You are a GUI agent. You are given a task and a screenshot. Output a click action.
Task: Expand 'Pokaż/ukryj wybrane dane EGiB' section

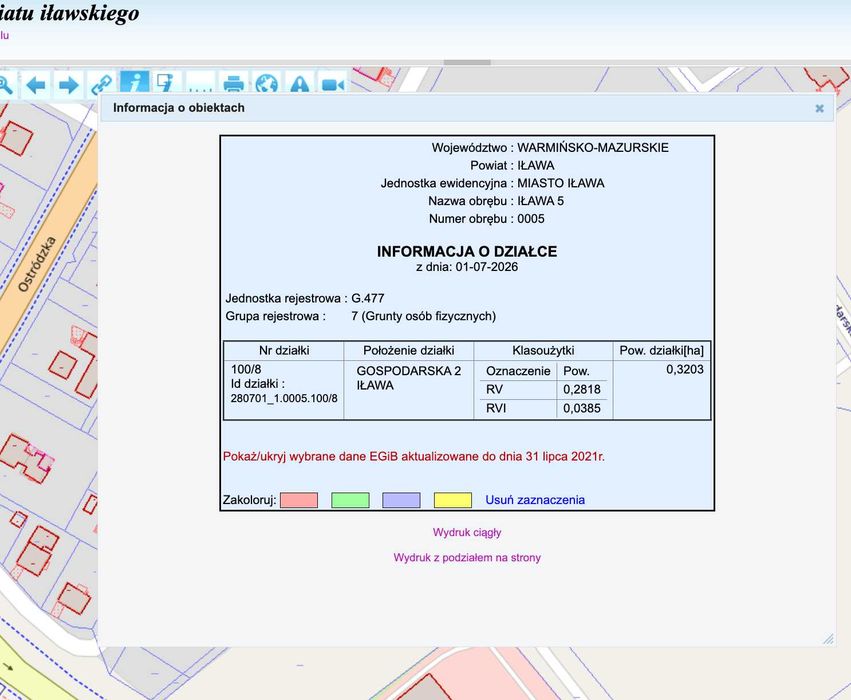[x=414, y=456]
